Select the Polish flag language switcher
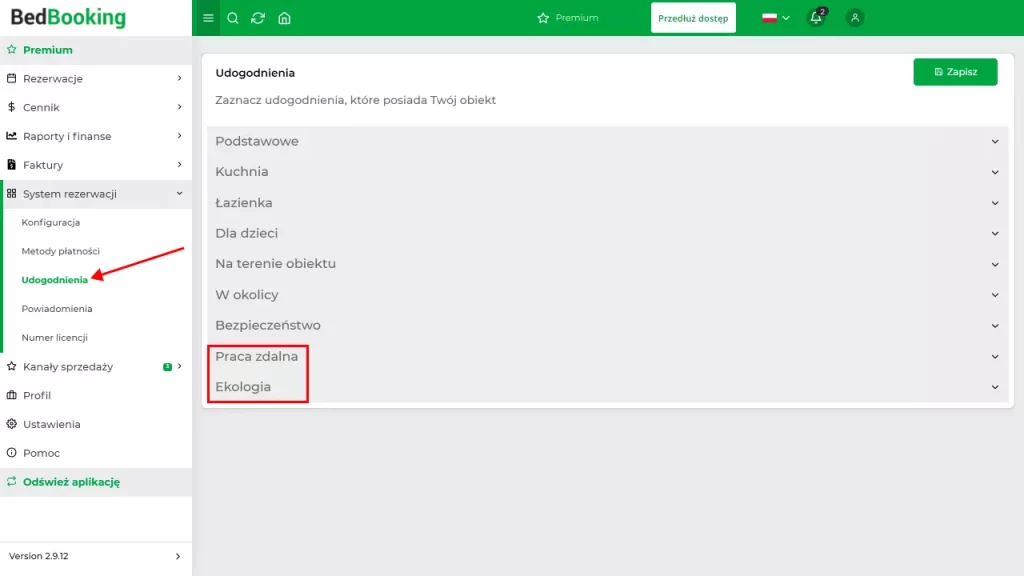Viewport: 1024px width, 576px height. pyautogui.click(x=770, y=17)
